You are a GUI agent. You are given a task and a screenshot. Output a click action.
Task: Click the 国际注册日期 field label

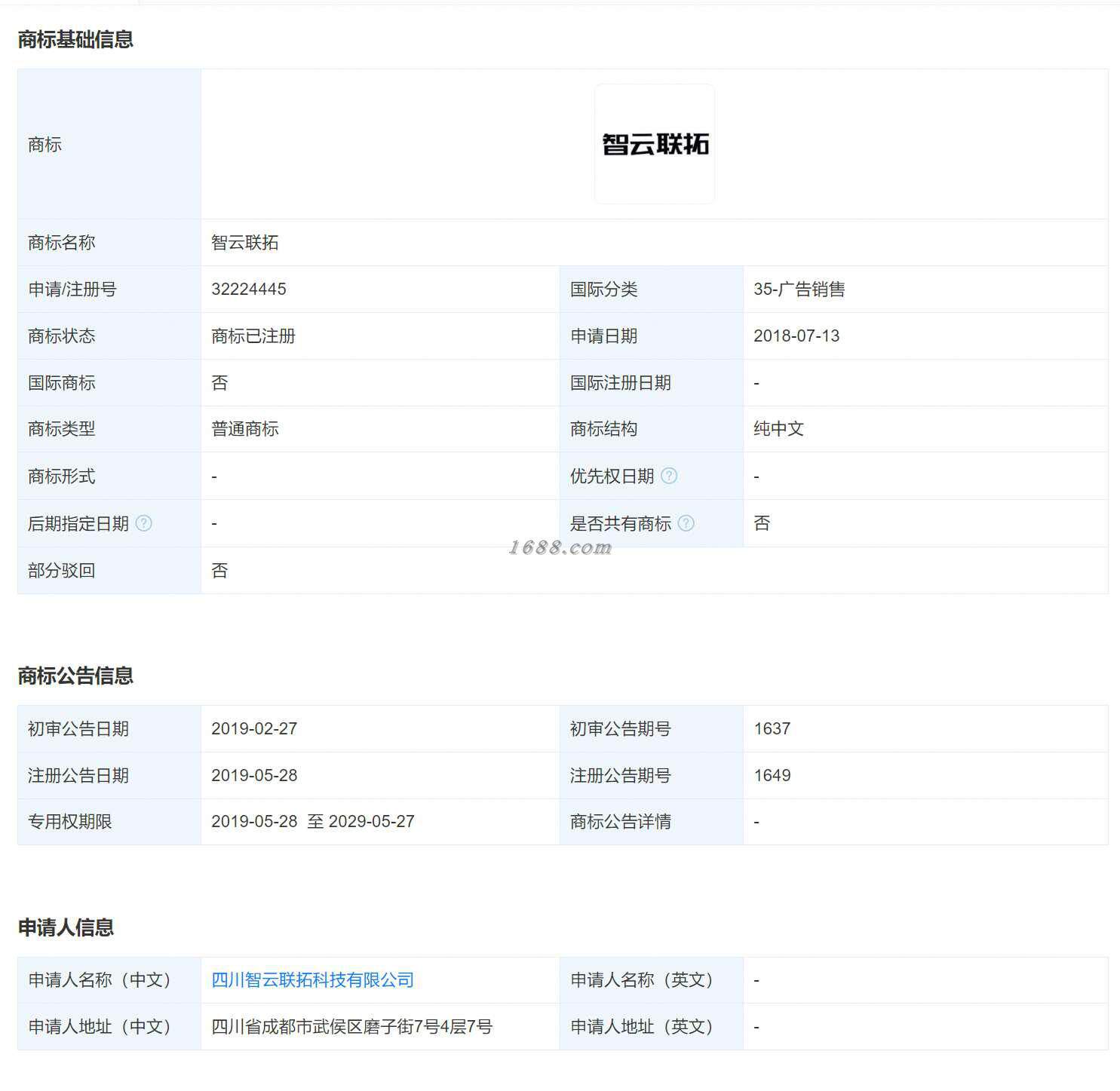[x=621, y=382]
